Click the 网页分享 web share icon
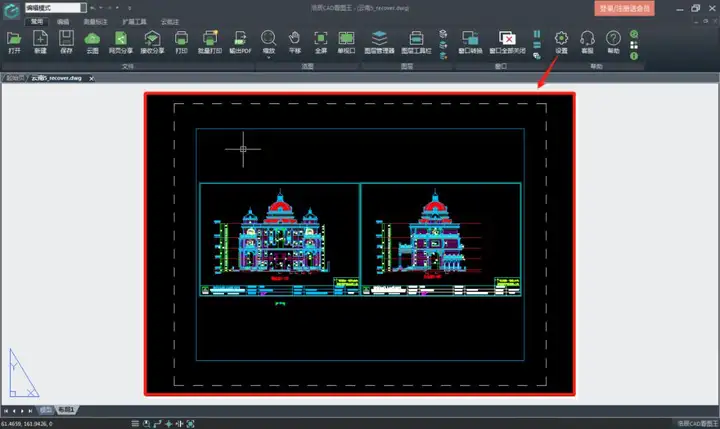 (121, 39)
